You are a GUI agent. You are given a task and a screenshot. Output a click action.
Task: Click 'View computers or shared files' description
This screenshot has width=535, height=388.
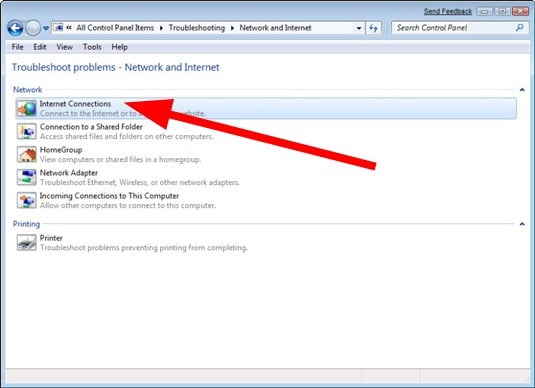click(x=120, y=159)
